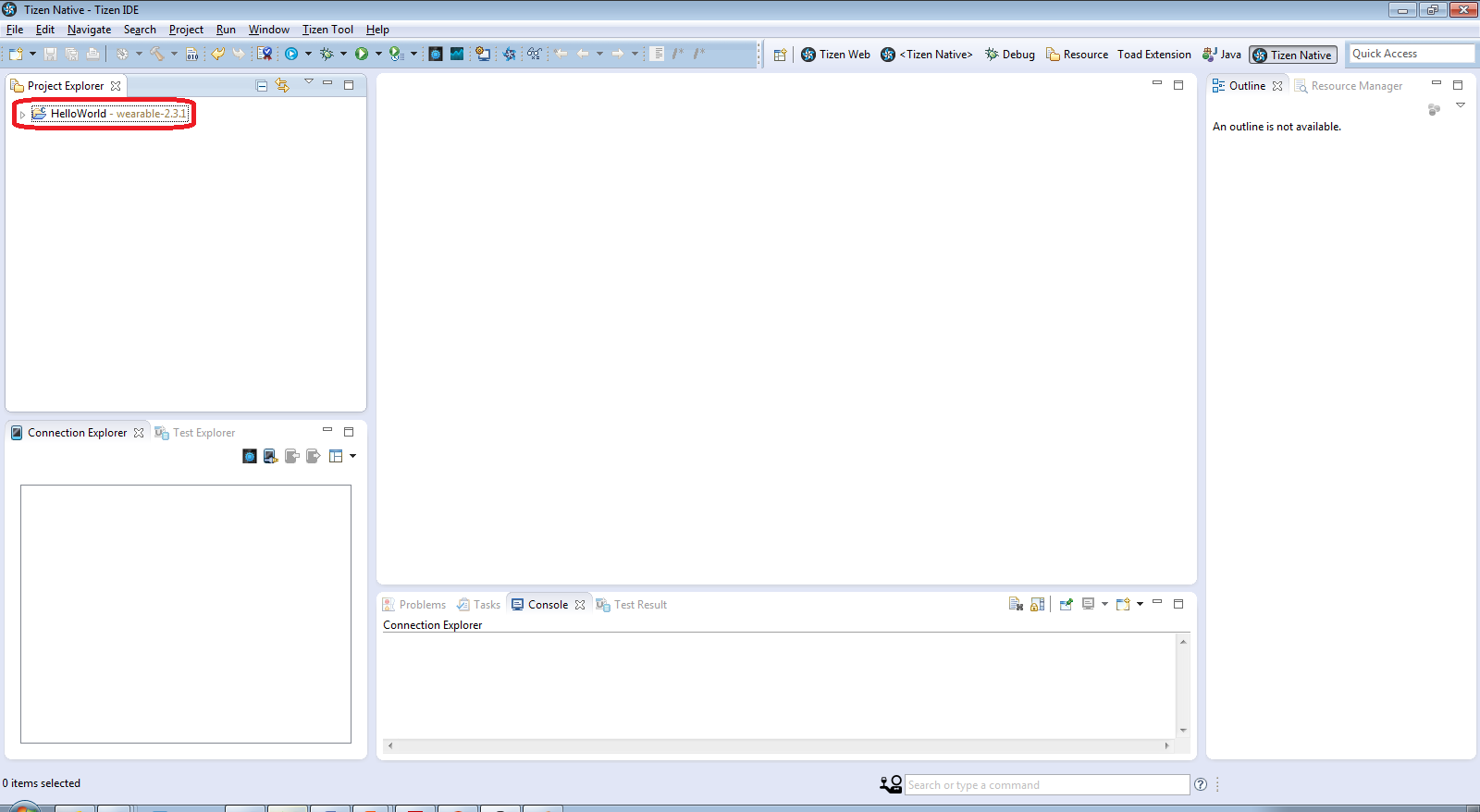Close the Outline tab
The height and width of the screenshot is (812, 1480).
[x=1277, y=86]
